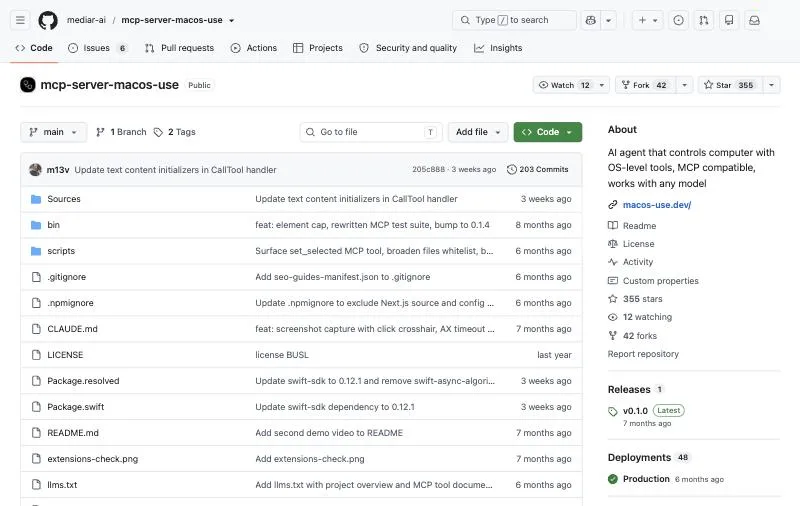View the 2 Tags link
This screenshot has height=506, width=800.
[x=174, y=132]
